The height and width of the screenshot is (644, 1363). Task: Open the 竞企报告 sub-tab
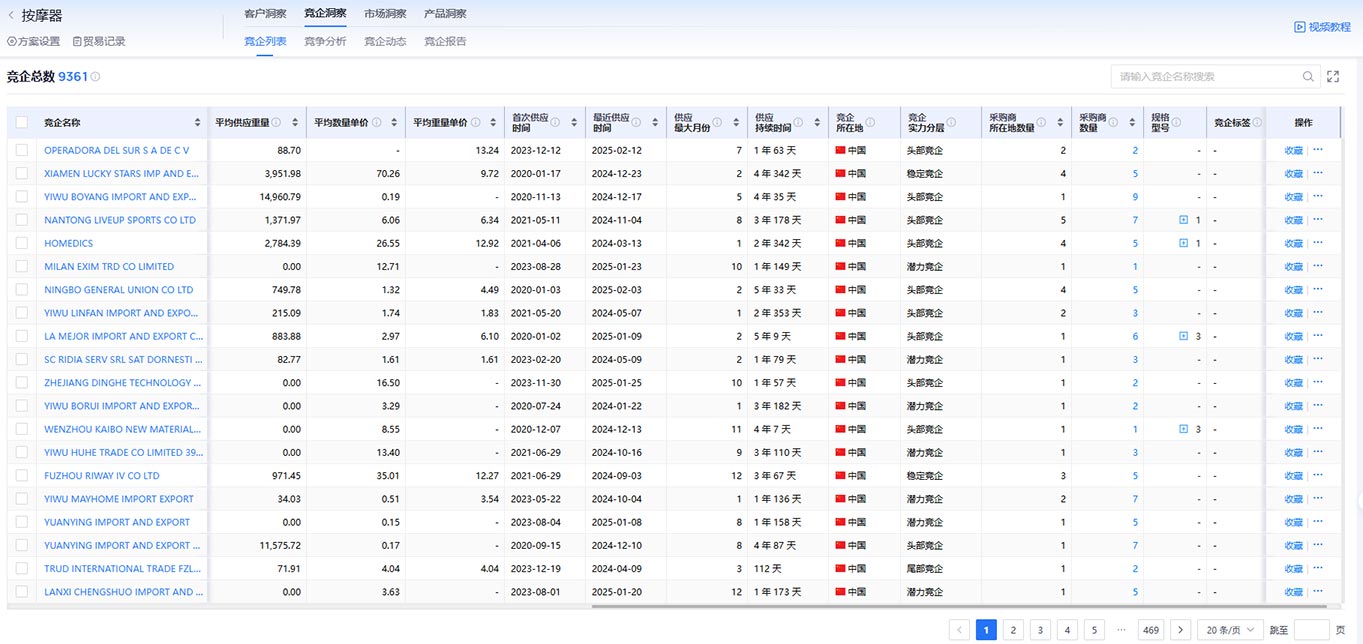(445, 42)
